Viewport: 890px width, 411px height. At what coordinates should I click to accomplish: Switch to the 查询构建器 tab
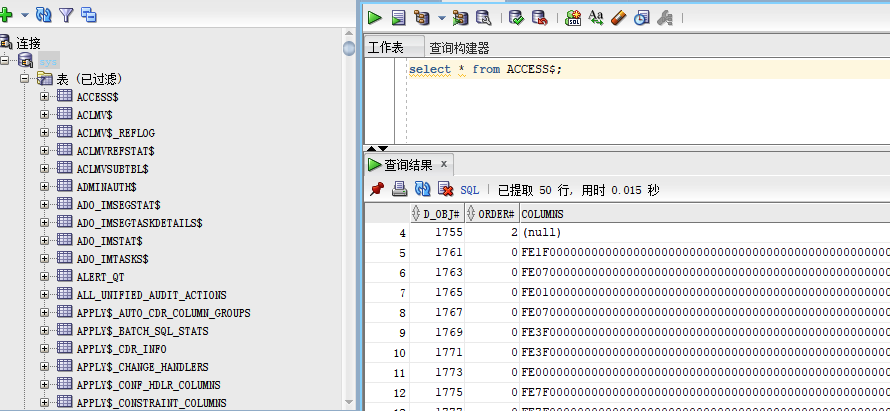pyautogui.click(x=459, y=47)
